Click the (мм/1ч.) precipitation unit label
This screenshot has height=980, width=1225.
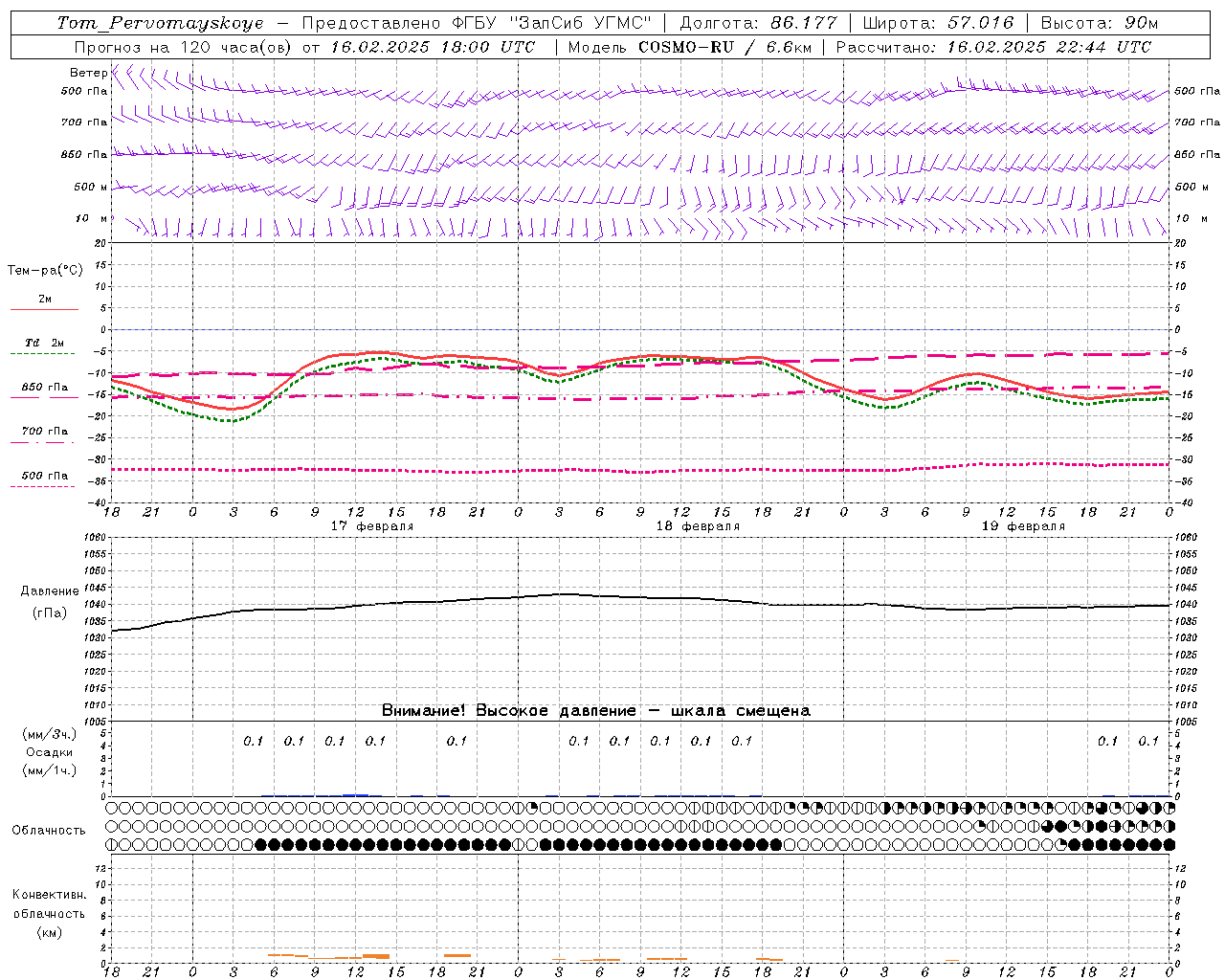(50, 770)
